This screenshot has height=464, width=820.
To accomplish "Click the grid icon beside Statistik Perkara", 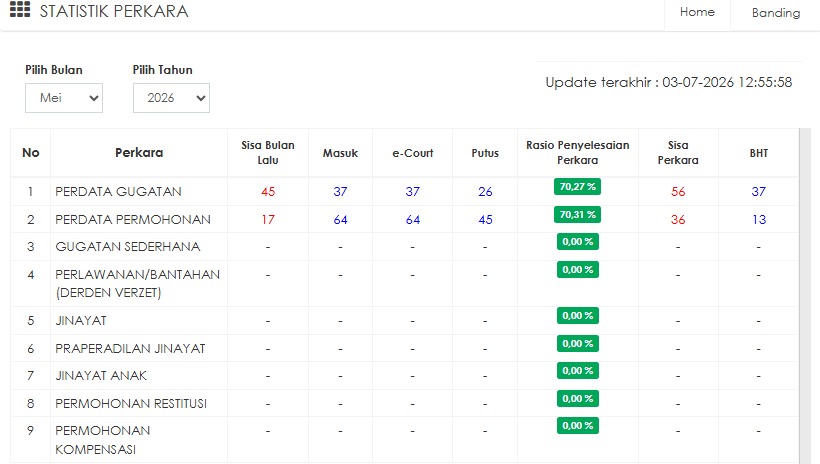I will coord(20,9).
